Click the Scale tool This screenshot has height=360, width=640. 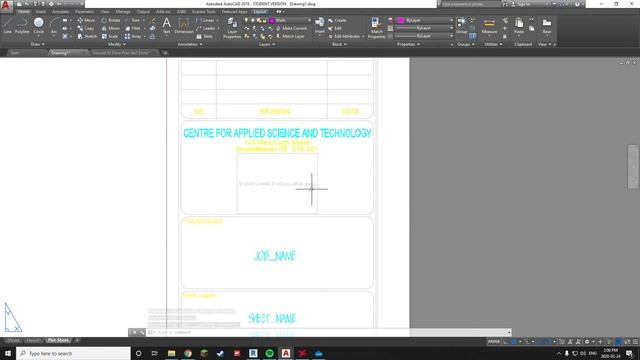110,36
